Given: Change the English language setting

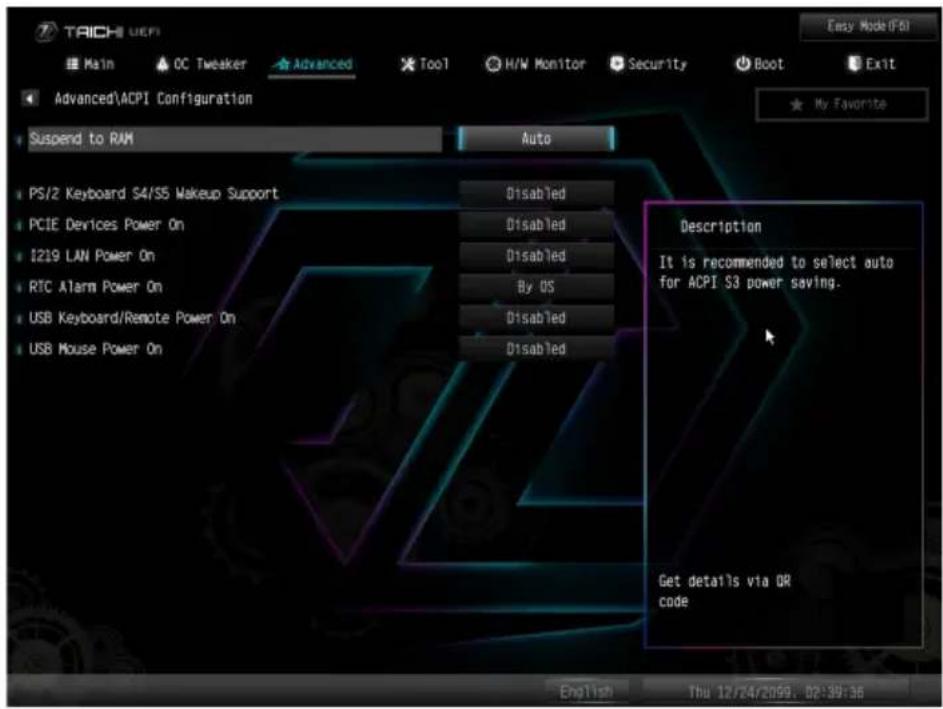Looking at the screenshot, I should tap(586, 692).
